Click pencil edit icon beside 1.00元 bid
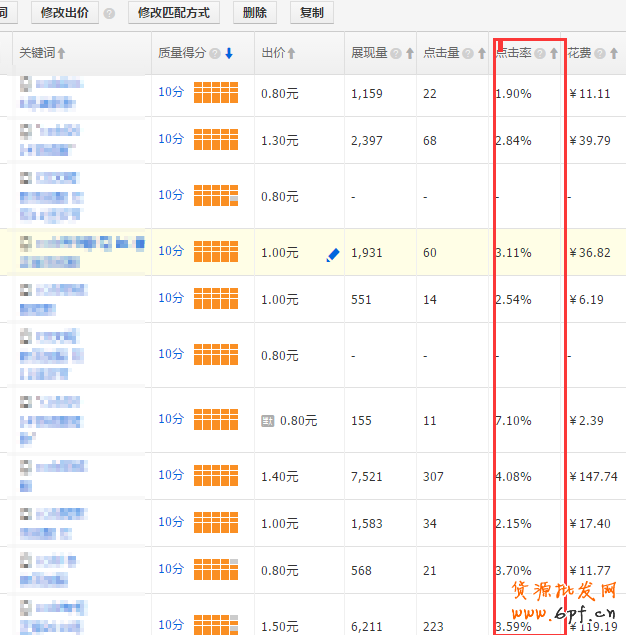 pyautogui.click(x=333, y=255)
